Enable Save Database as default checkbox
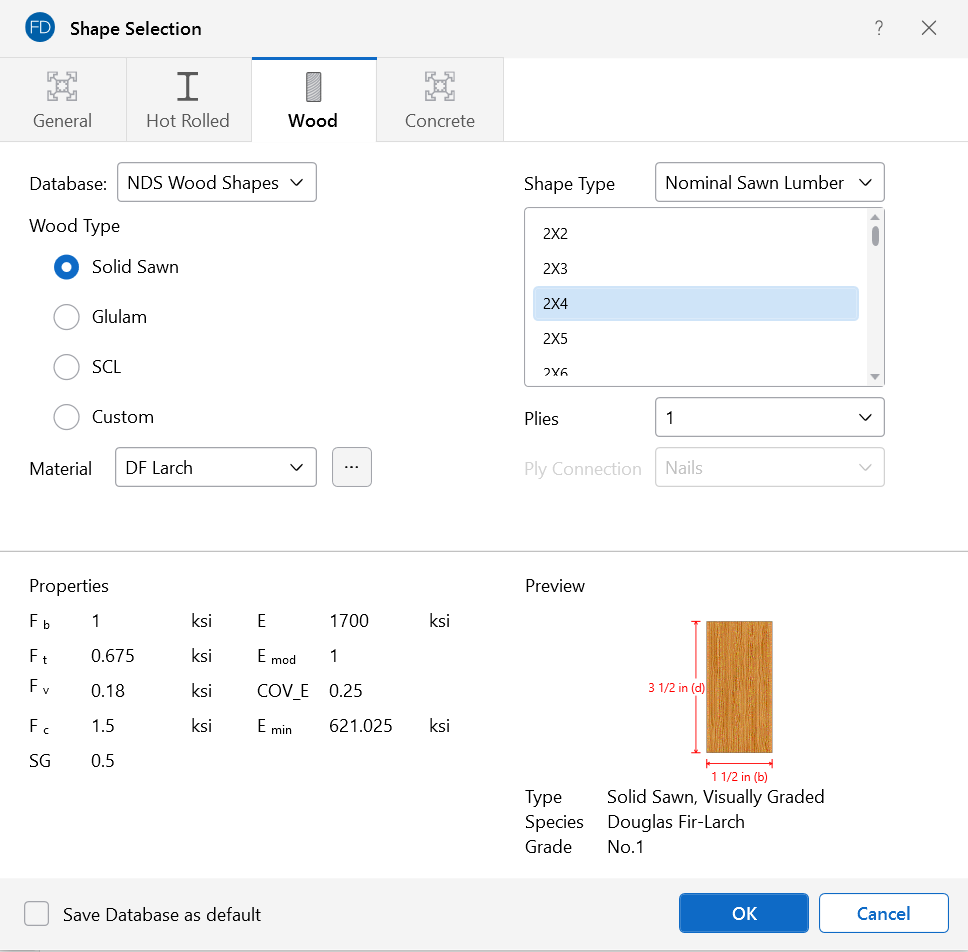This screenshot has width=968, height=952. coord(37,914)
